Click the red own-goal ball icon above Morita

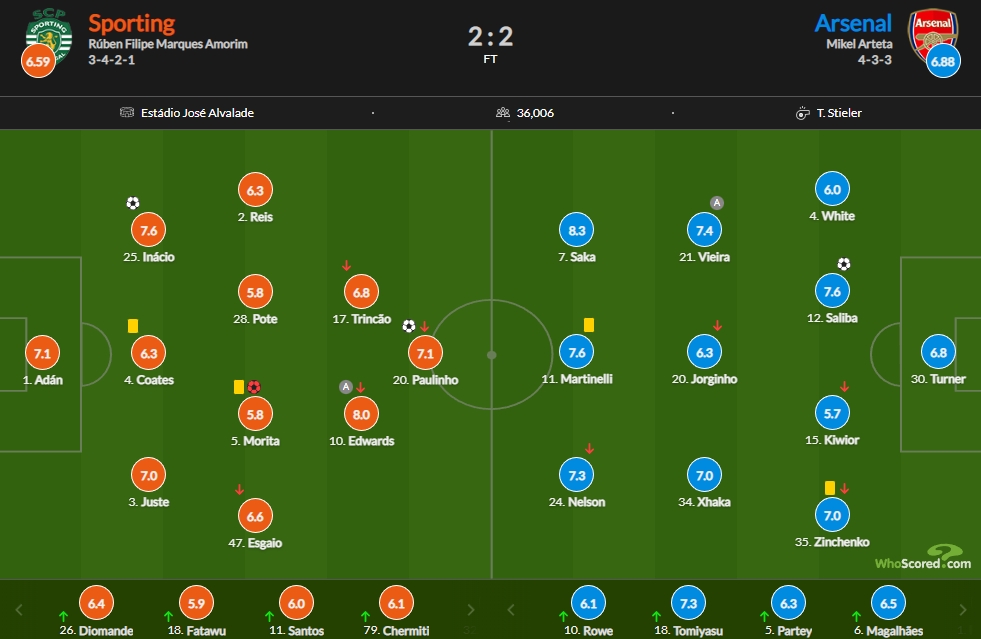pos(253,387)
